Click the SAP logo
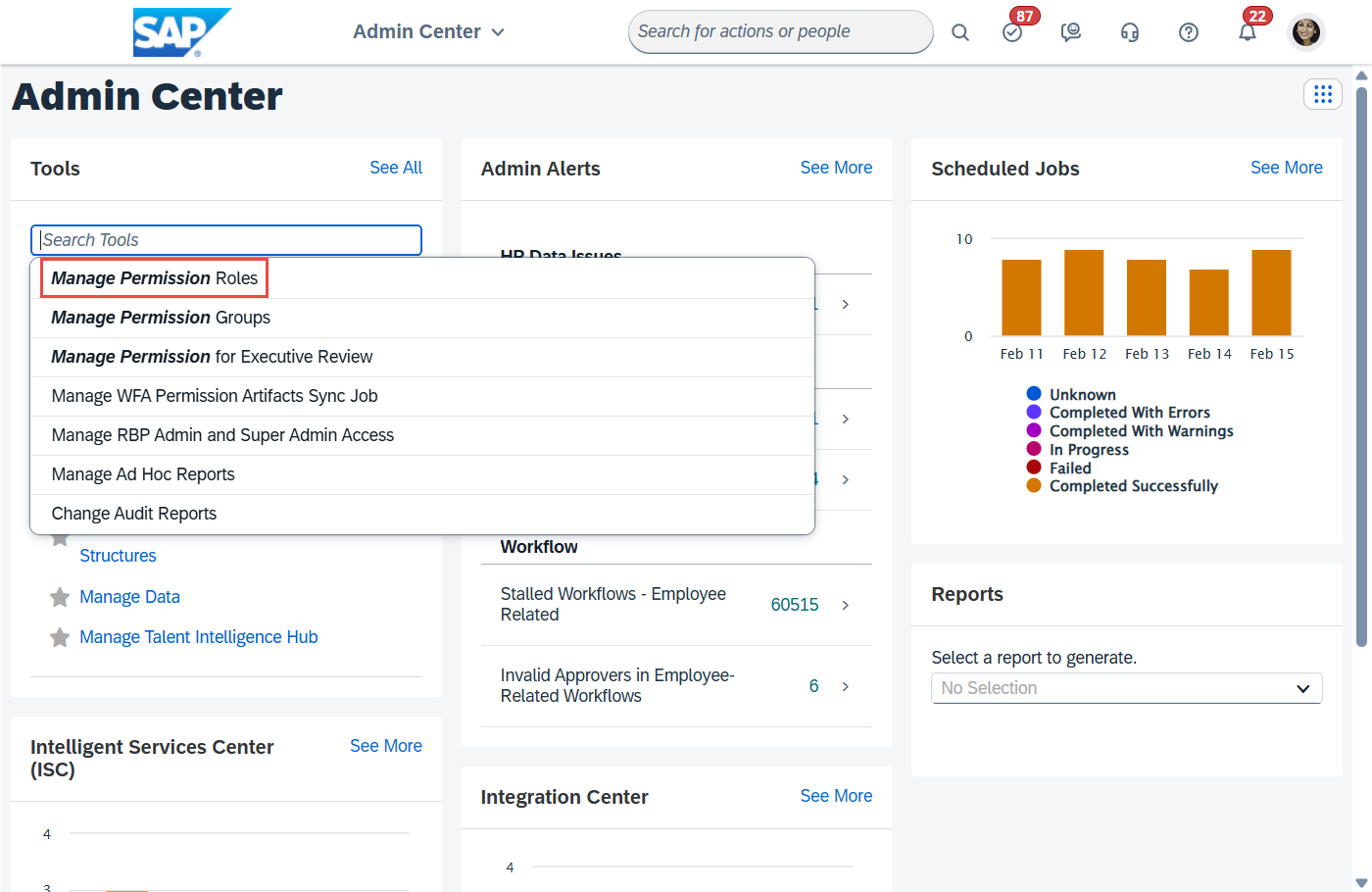The image size is (1372, 892). (x=181, y=32)
